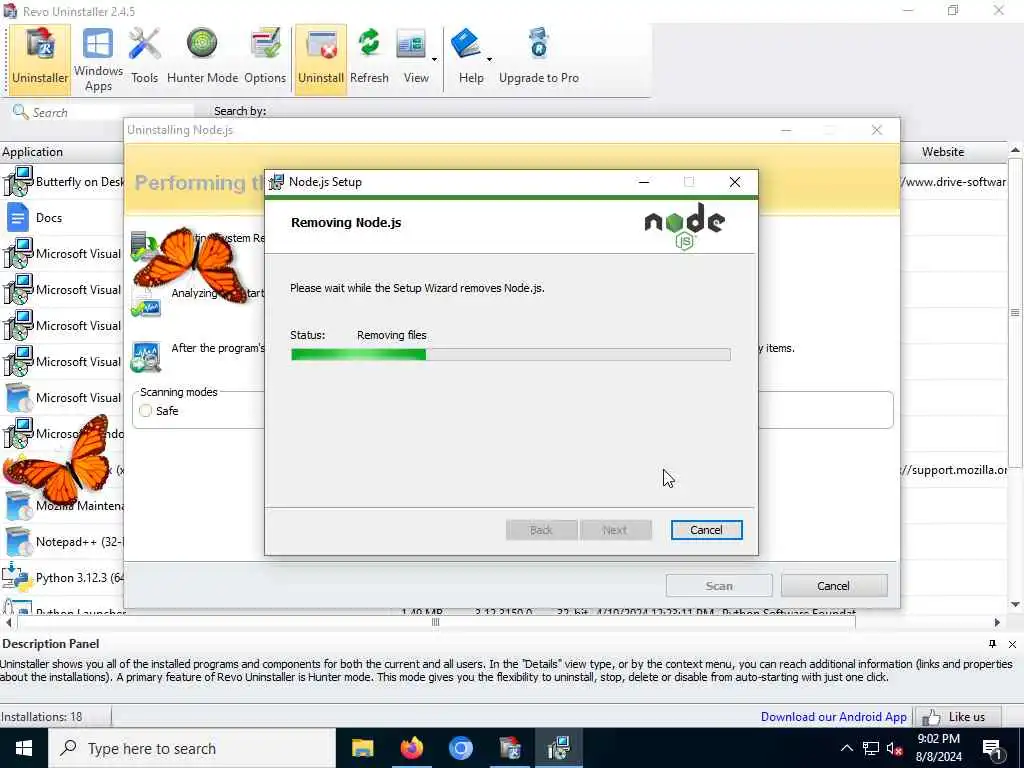Open the Windows Apps list
This screenshot has width=1024, height=768.
98,59
